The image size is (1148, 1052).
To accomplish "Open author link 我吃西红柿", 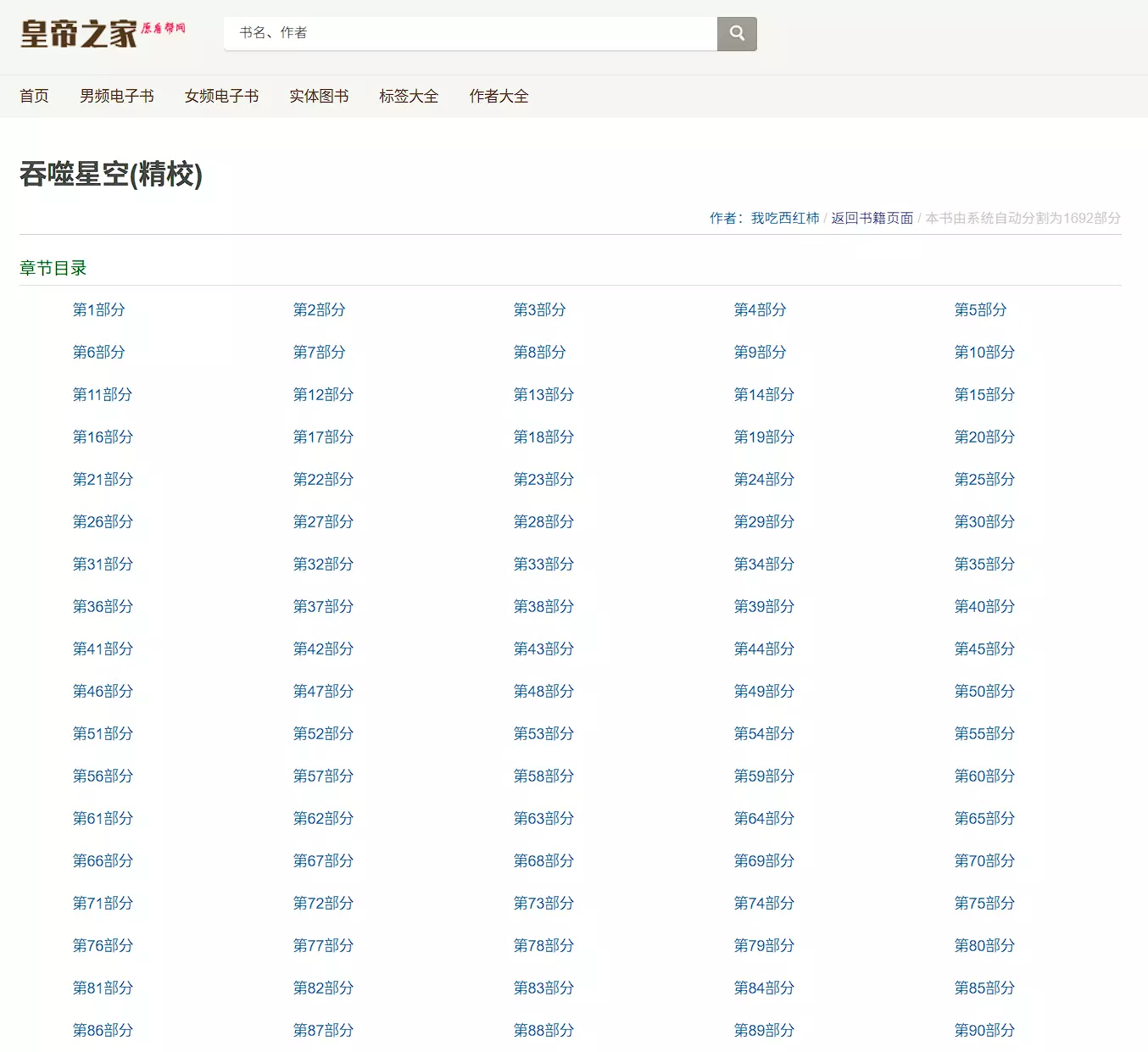I will 785,219.
